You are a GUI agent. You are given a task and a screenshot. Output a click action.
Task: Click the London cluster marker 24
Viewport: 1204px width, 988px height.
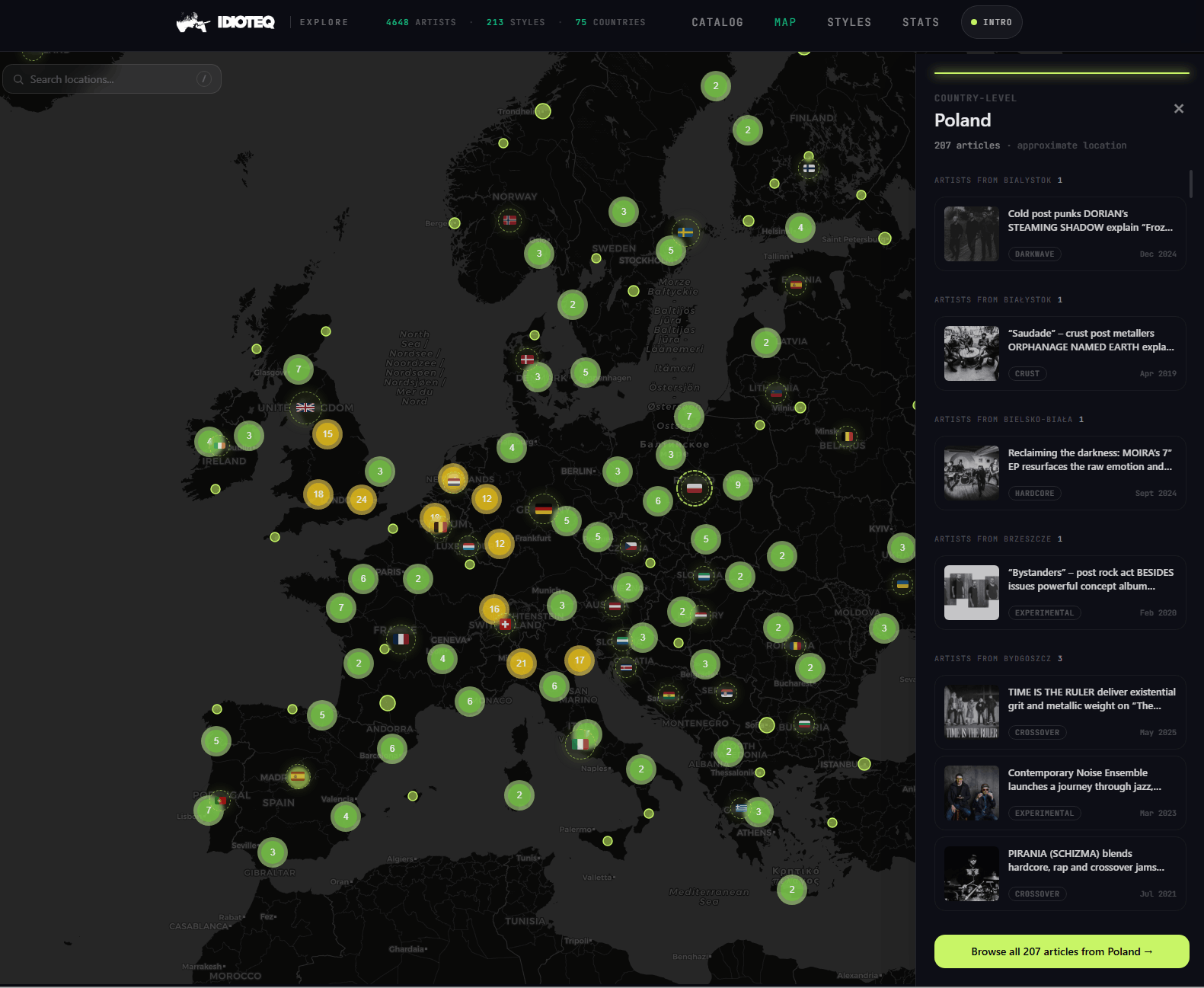coord(362,500)
